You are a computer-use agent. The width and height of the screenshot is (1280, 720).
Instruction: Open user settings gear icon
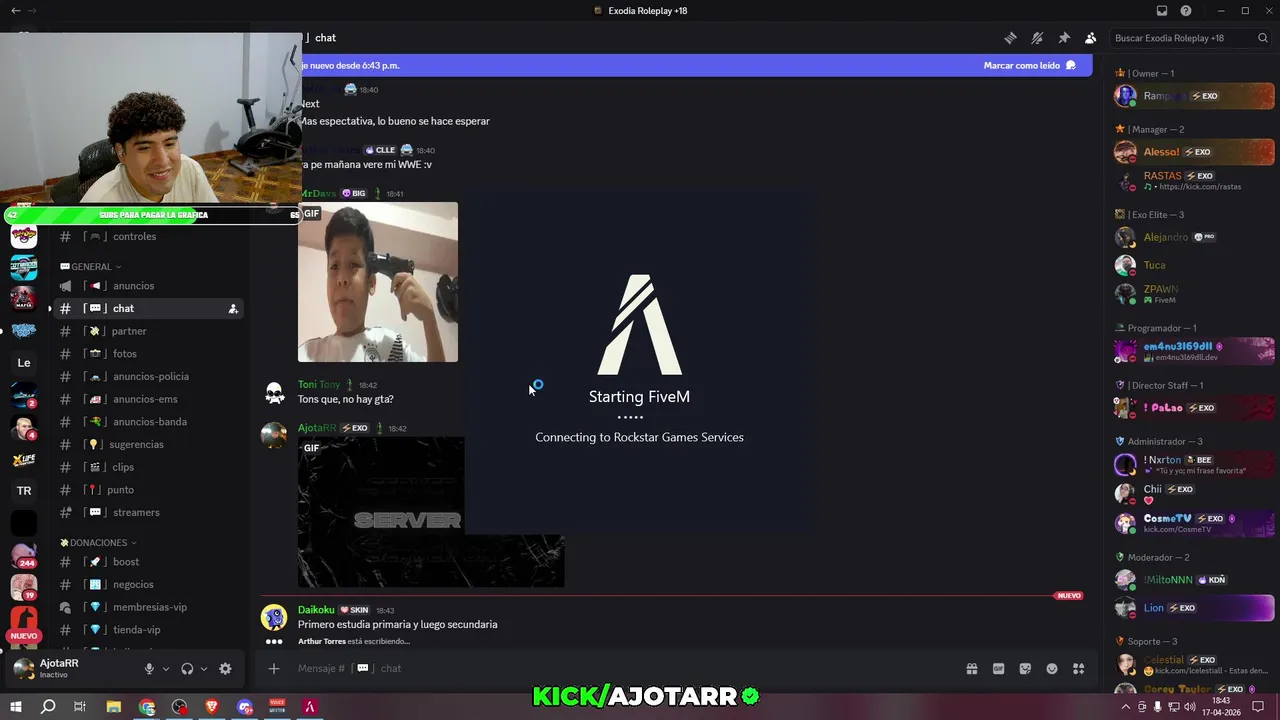(225, 669)
